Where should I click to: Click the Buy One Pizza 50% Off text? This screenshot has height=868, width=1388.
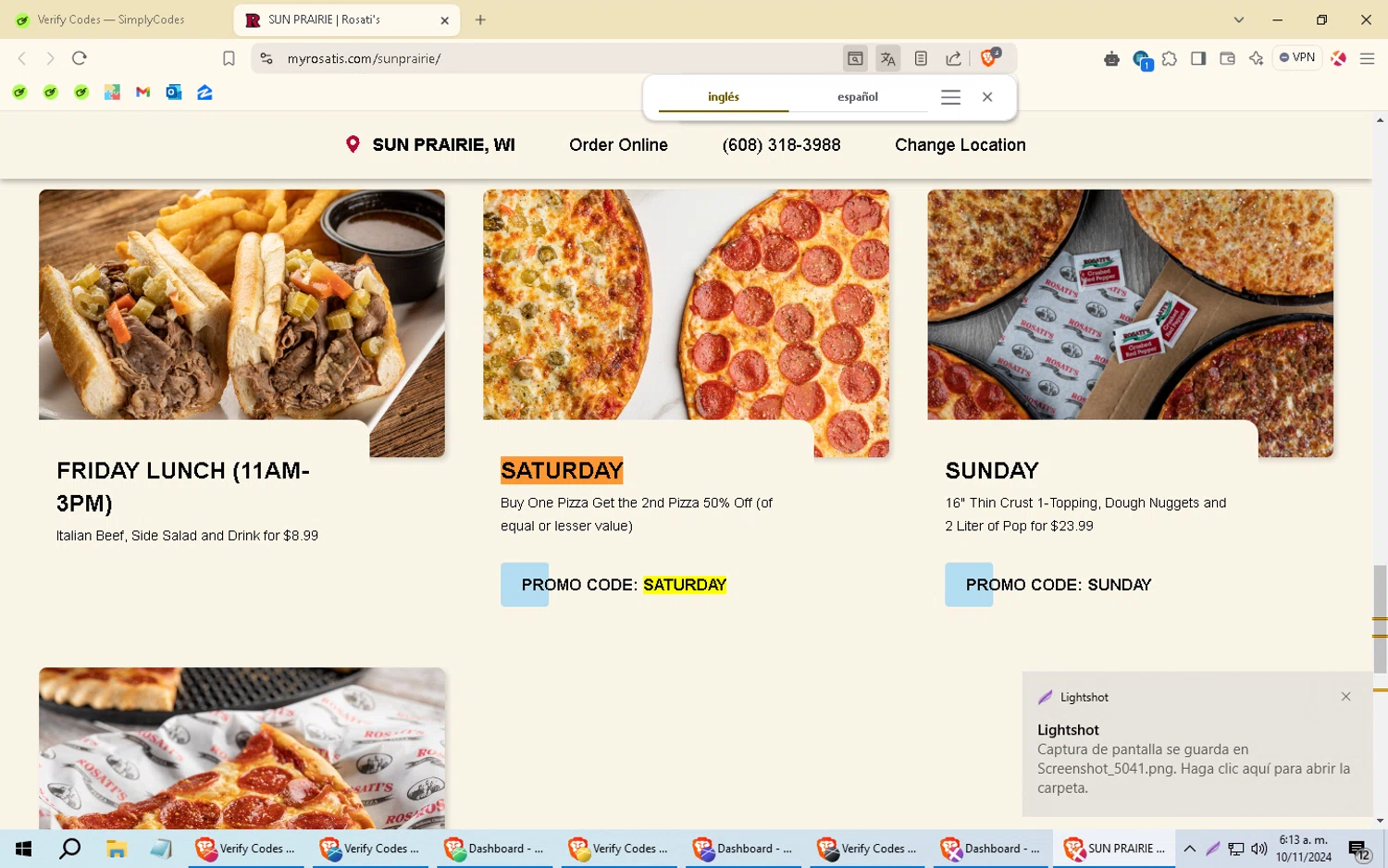pyautogui.click(x=637, y=515)
